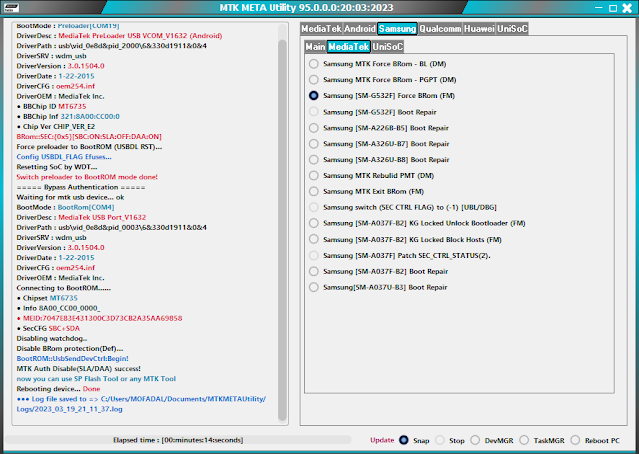Switch to the Samsung tab
This screenshot has width=639, height=454.
tap(397, 29)
